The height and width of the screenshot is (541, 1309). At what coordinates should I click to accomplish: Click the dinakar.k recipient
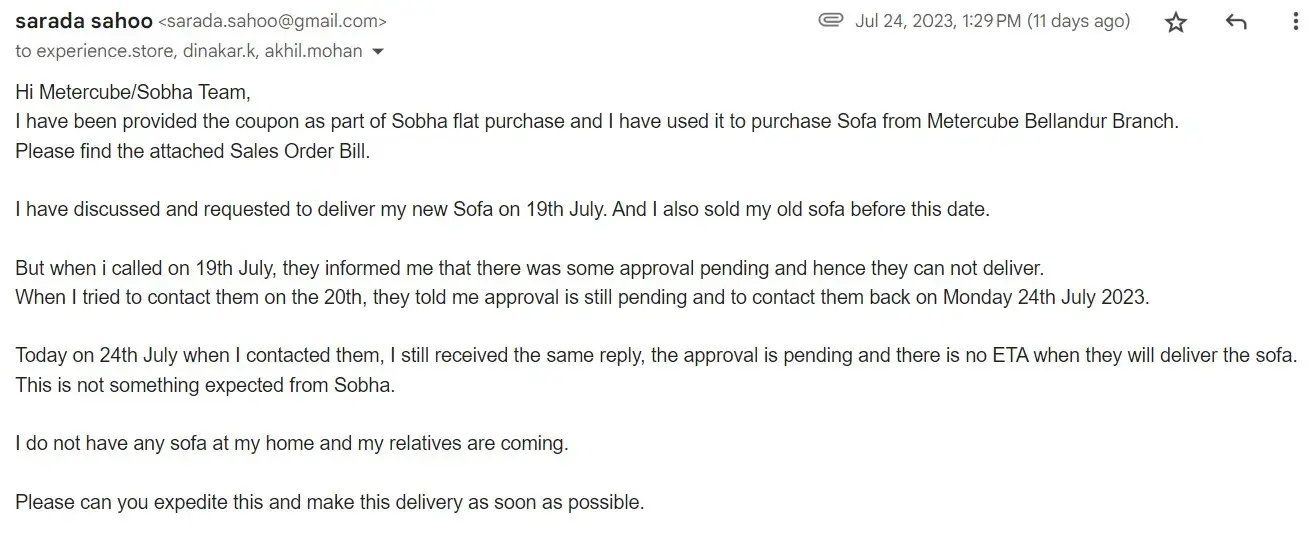point(216,51)
